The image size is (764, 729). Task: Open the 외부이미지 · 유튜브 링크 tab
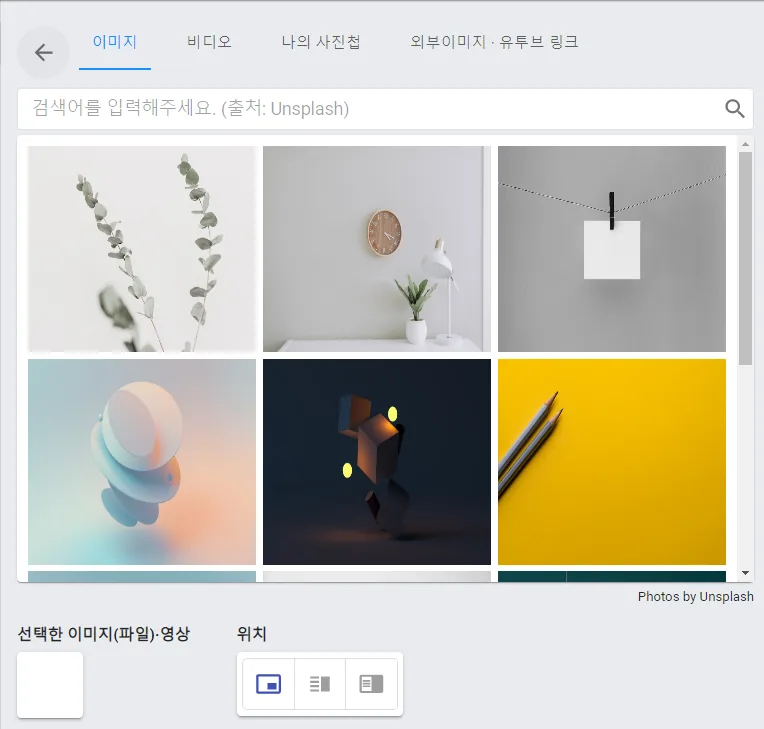(x=494, y=42)
